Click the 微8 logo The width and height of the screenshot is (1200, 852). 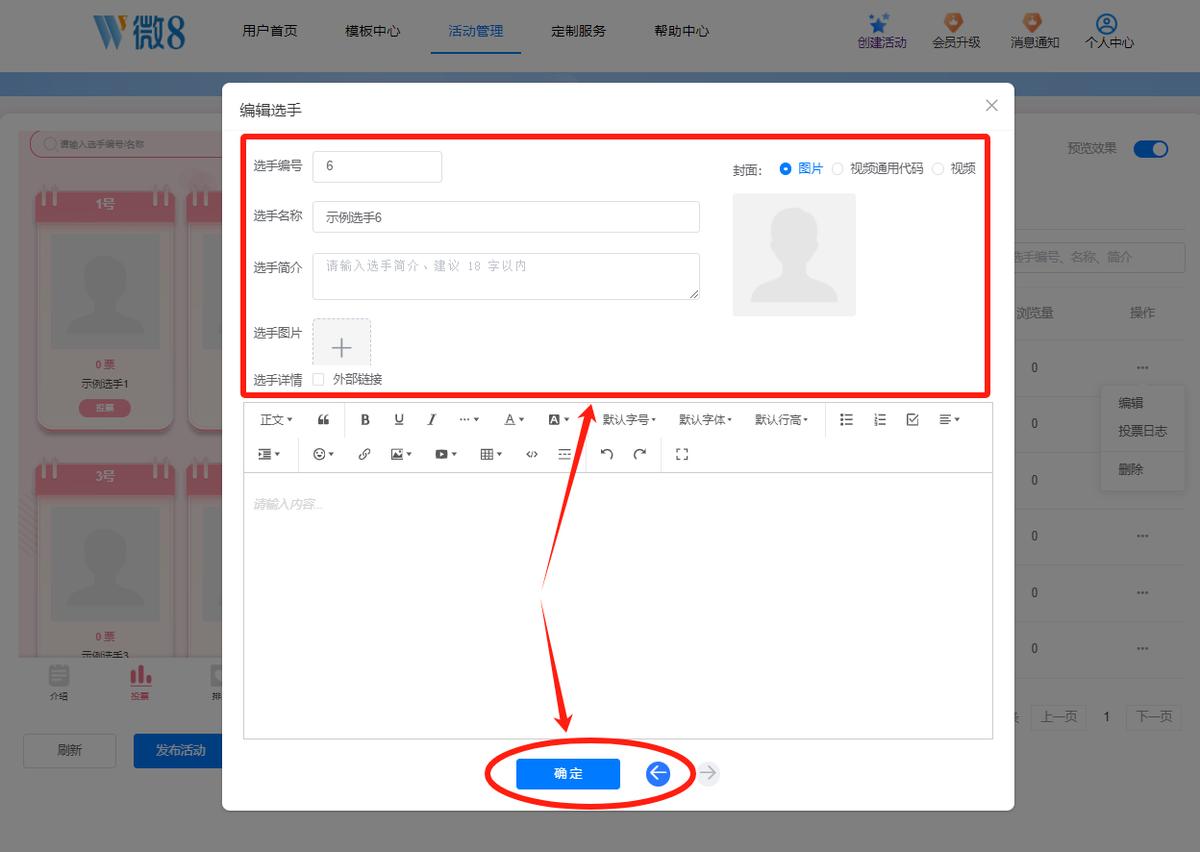(138, 32)
